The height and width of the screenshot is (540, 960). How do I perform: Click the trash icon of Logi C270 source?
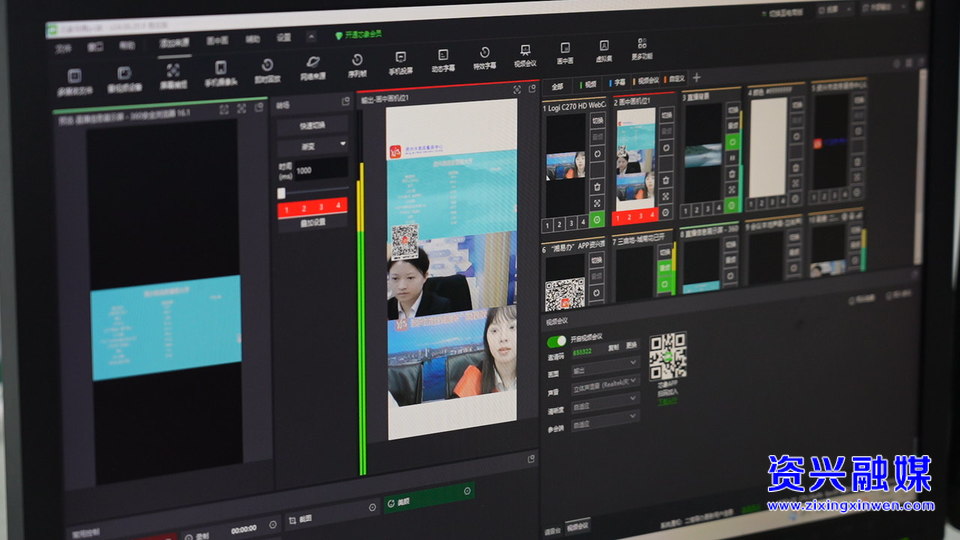tap(597, 187)
